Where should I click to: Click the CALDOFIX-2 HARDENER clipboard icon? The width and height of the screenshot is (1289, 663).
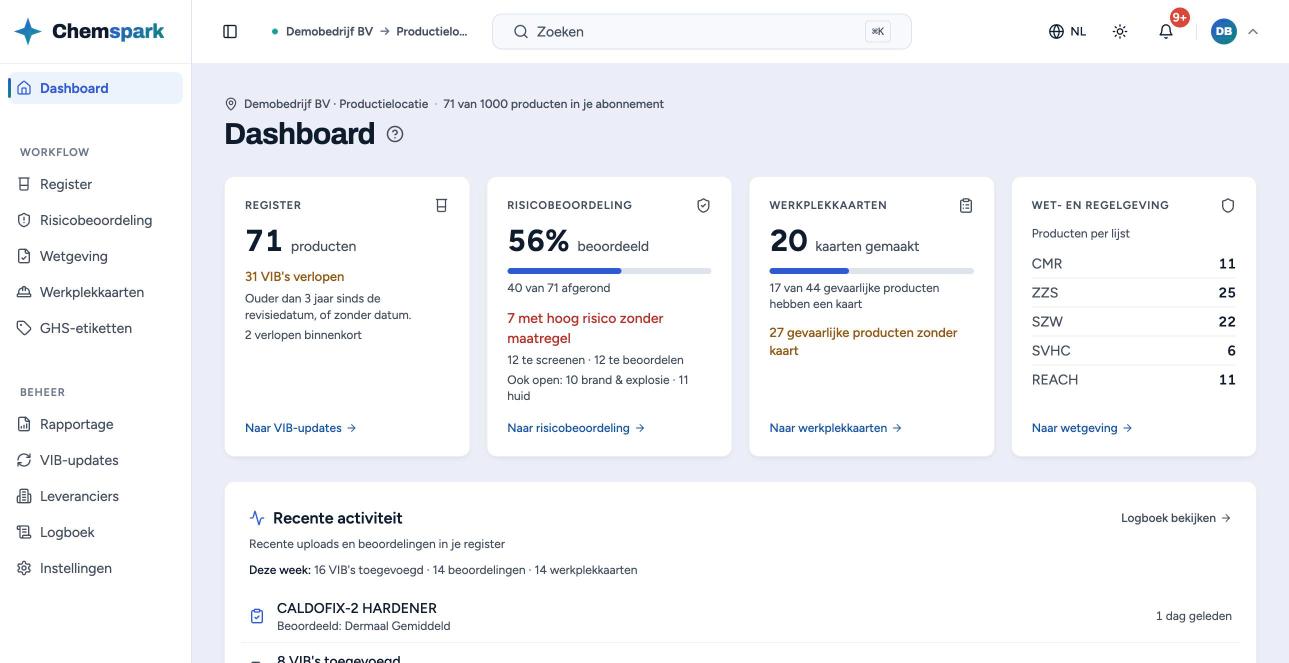257,616
